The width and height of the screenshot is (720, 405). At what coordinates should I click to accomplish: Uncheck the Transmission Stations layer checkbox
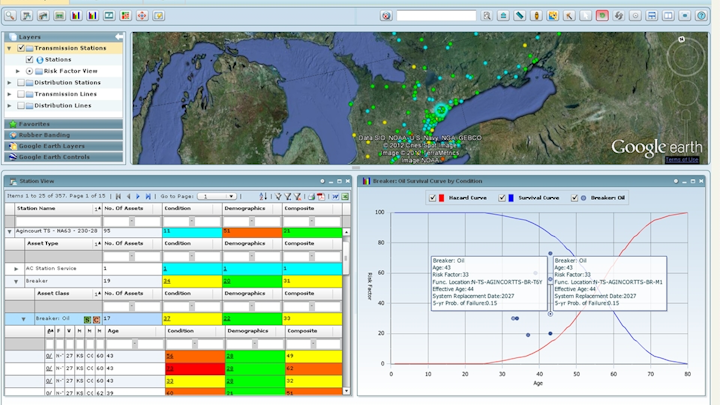(21, 48)
